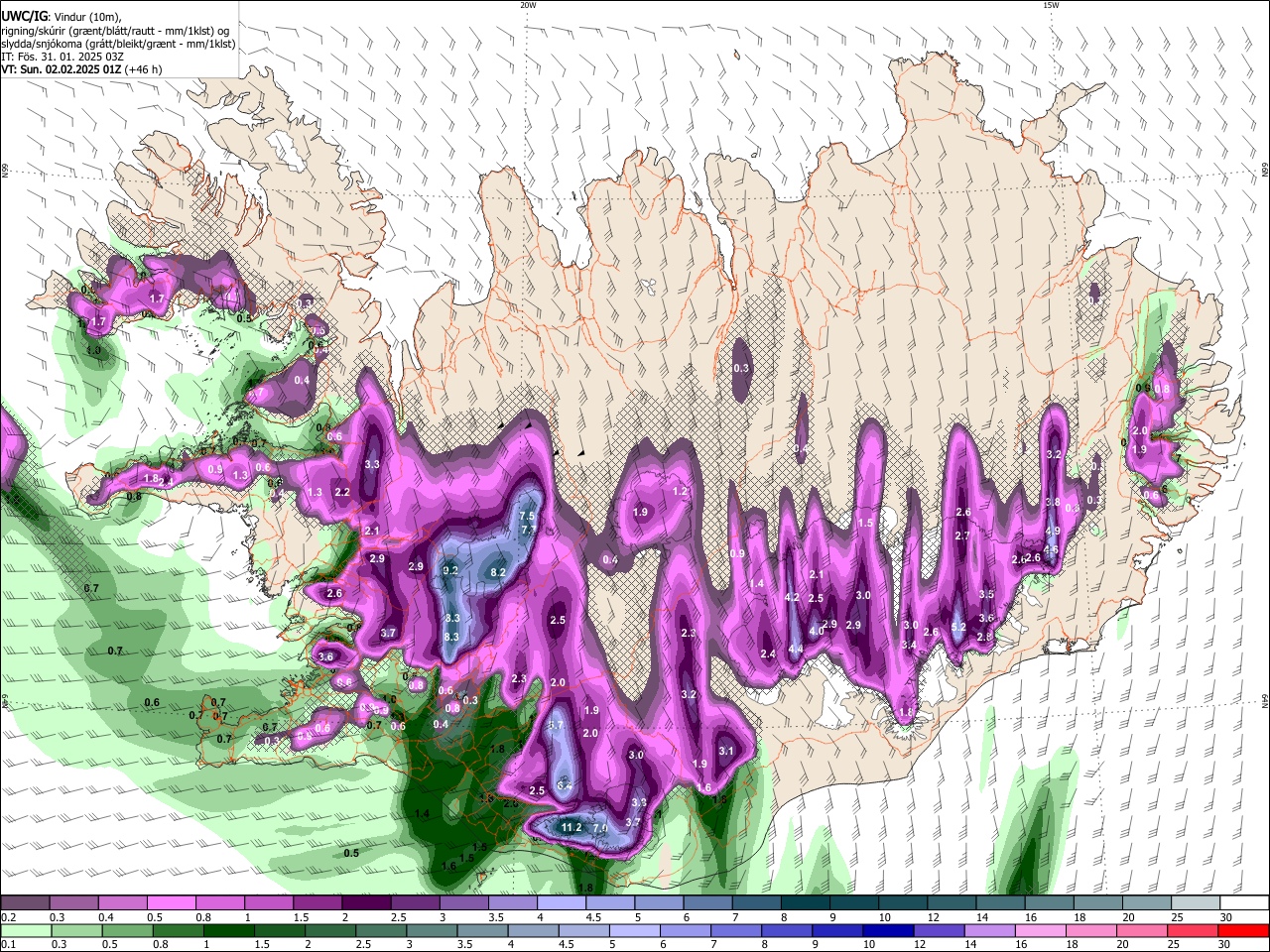Click the snow legend swatch labeled 0.2

pos(25,902)
